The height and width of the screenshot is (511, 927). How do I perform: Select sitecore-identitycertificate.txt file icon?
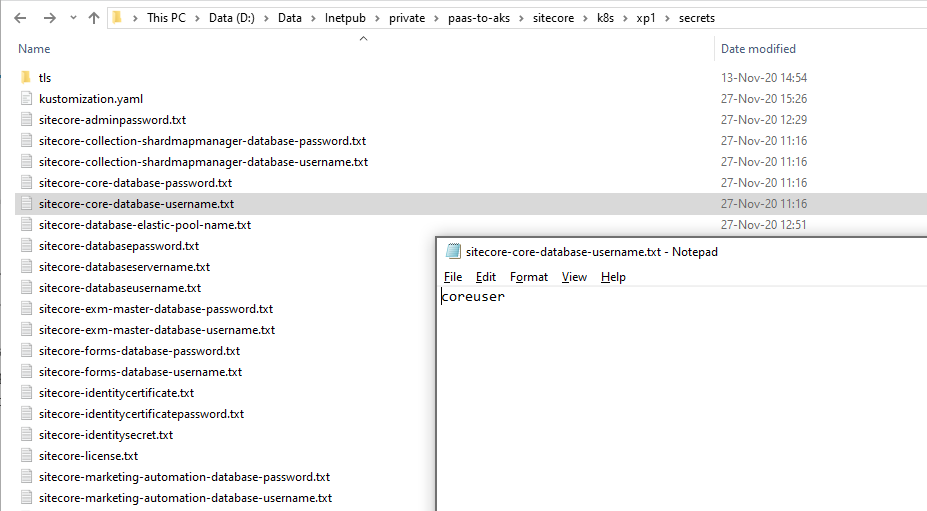pyautogui.click(x=26, y=393)
